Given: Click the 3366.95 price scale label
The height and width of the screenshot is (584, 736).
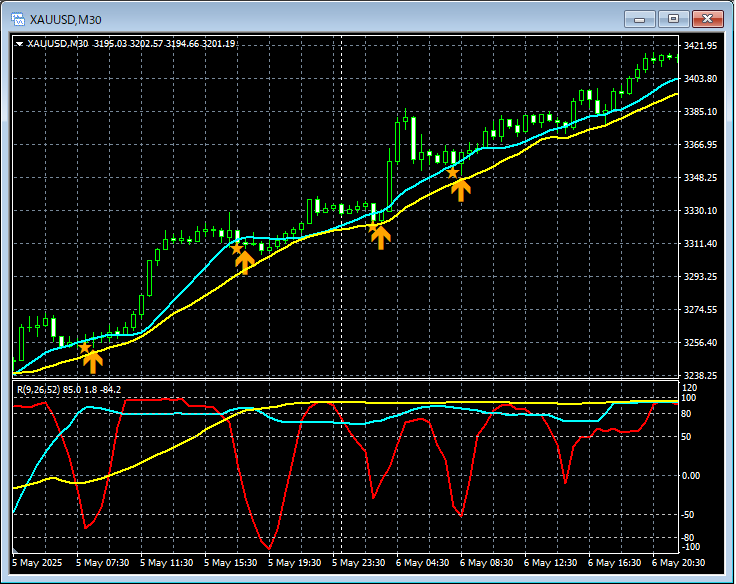Looking at the screenshot, I should pyautogui.click(x=700, y=144).
